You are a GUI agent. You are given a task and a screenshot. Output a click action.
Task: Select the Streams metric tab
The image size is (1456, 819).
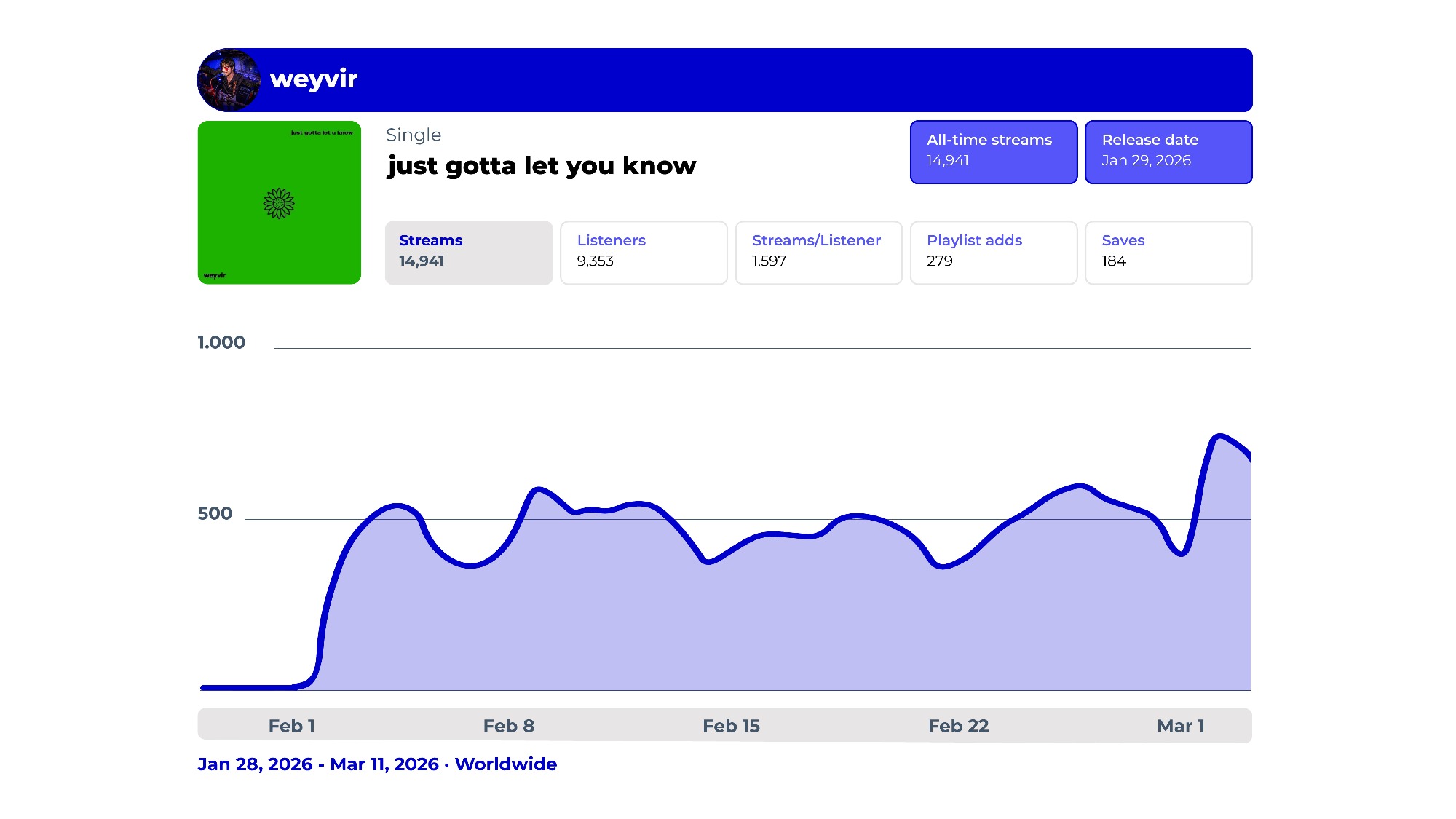tap(469, 252)
